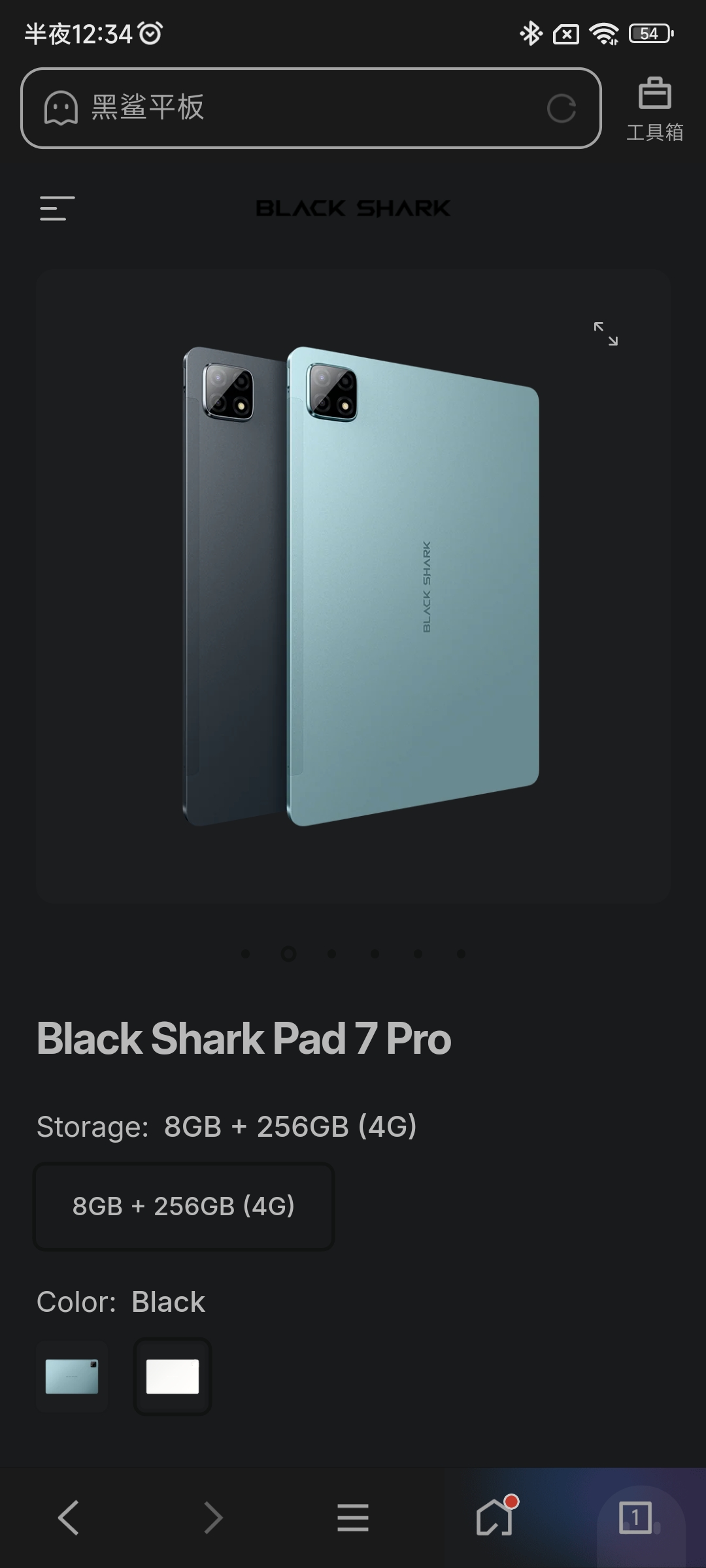Expand the product image to fullscreen
This screenshot has height=1568, width=706.
click(x=605, y=333)
